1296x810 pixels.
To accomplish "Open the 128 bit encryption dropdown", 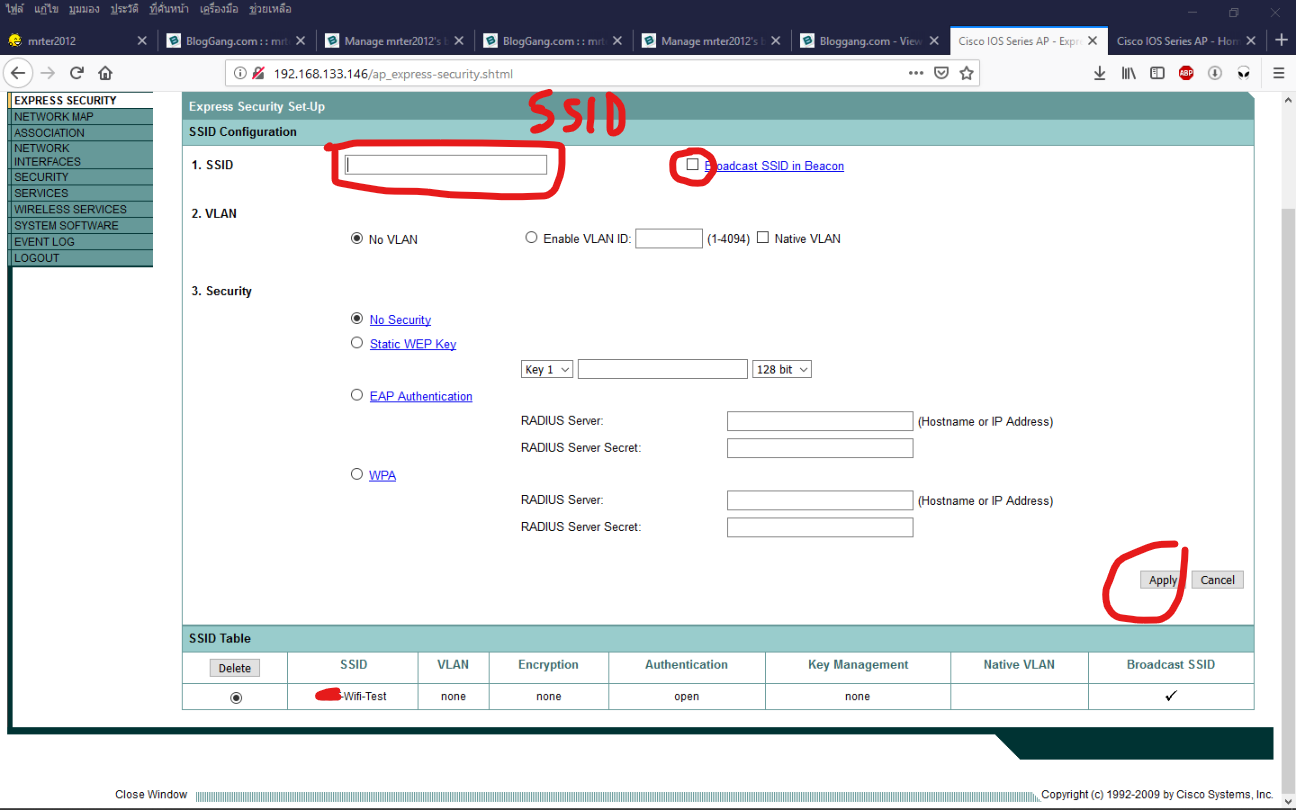I will (x=781, y=368).
